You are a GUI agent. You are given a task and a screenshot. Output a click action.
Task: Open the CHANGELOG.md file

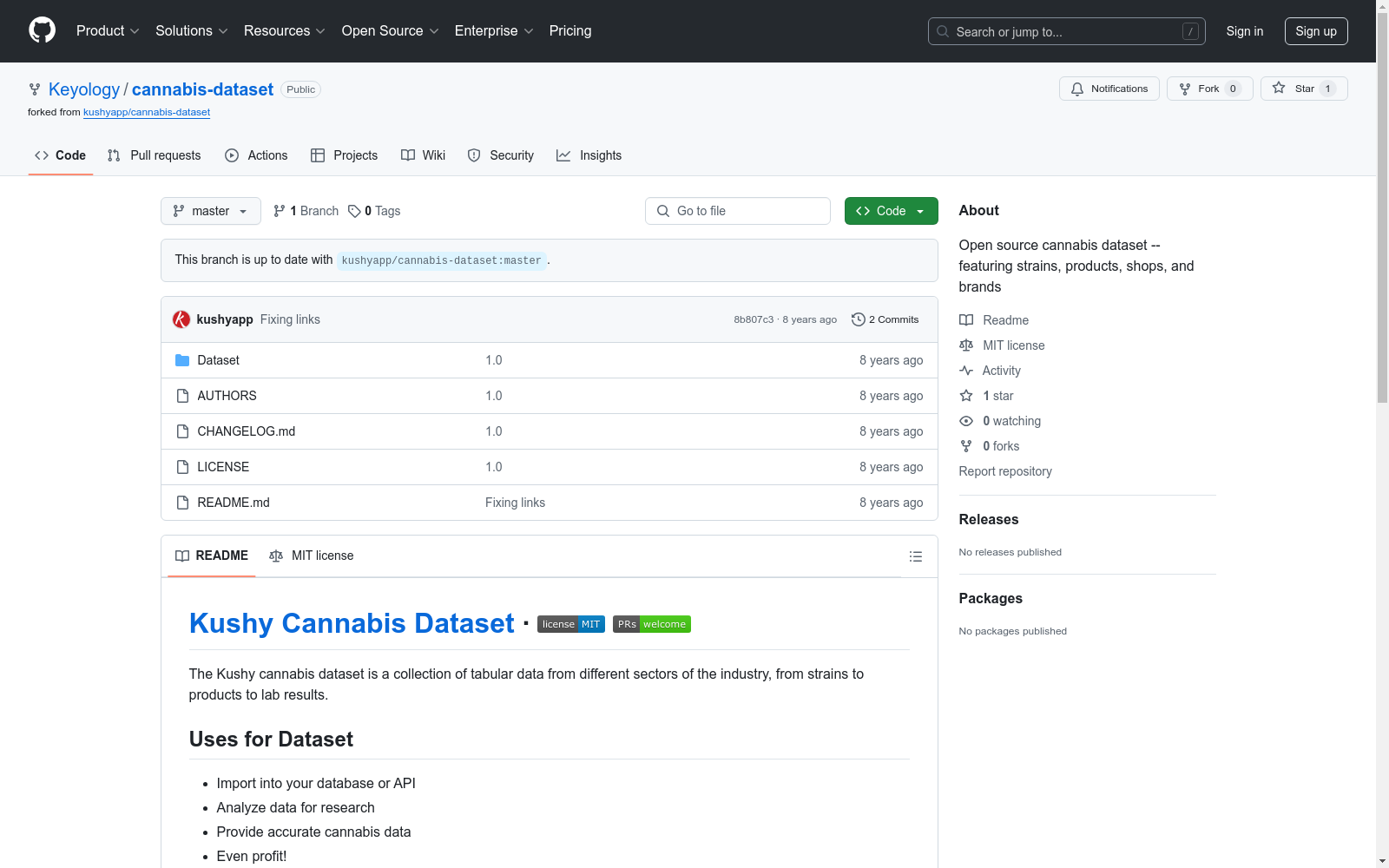(x=247, y=431)
